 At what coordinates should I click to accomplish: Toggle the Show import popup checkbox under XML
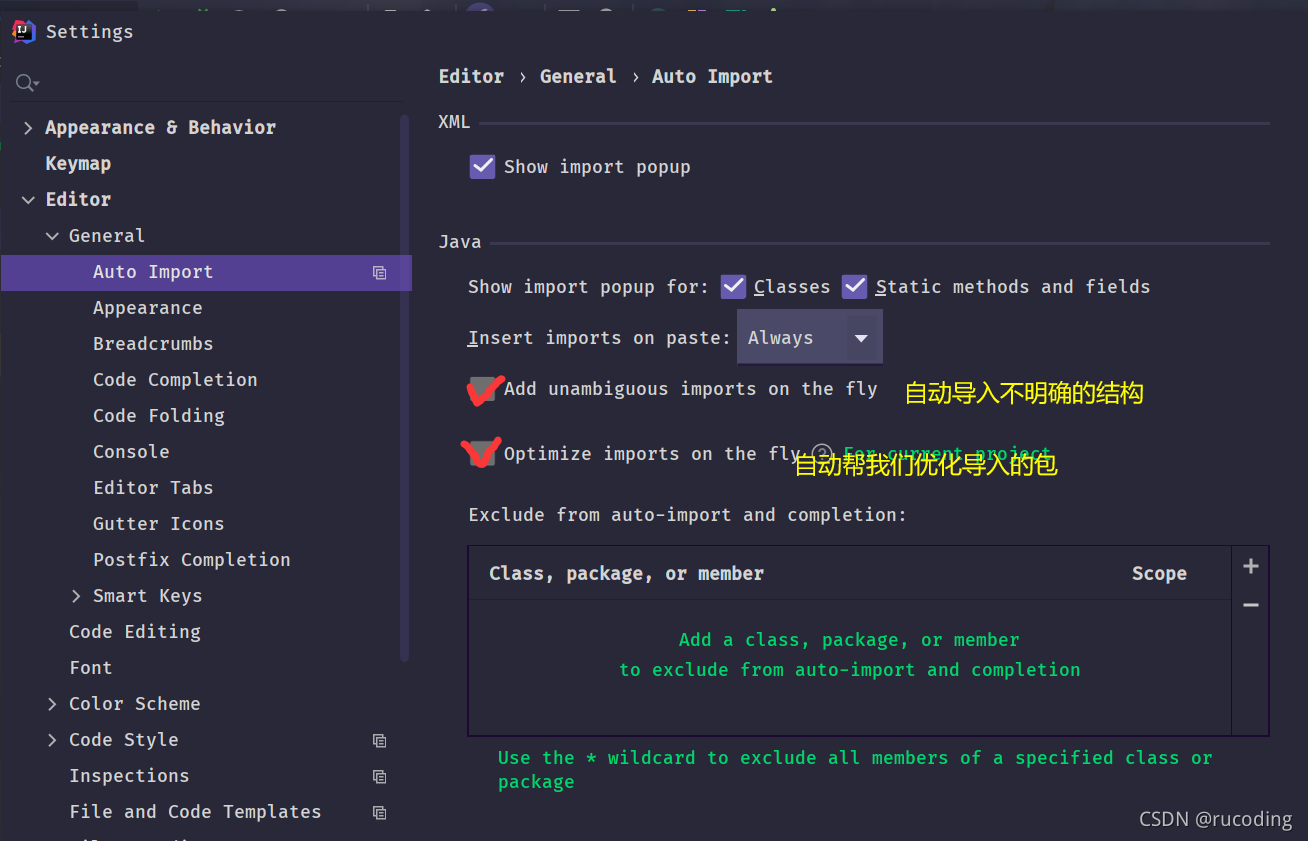pyautogui.click(x=482, y=166)
